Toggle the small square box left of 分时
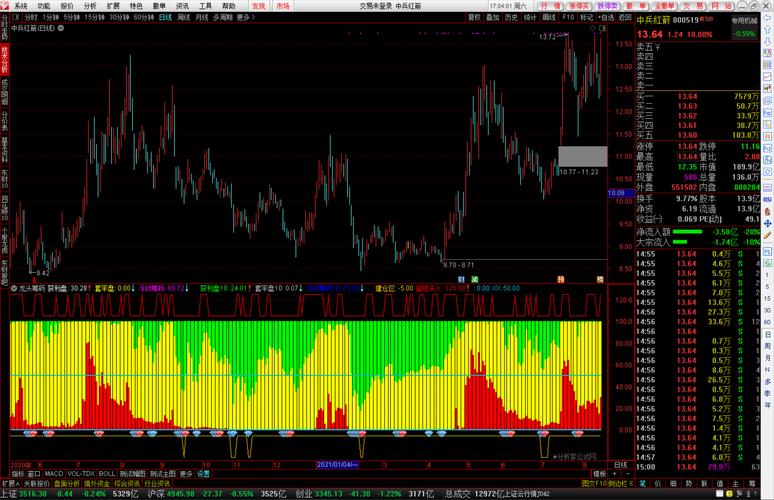 coord(15,17)
